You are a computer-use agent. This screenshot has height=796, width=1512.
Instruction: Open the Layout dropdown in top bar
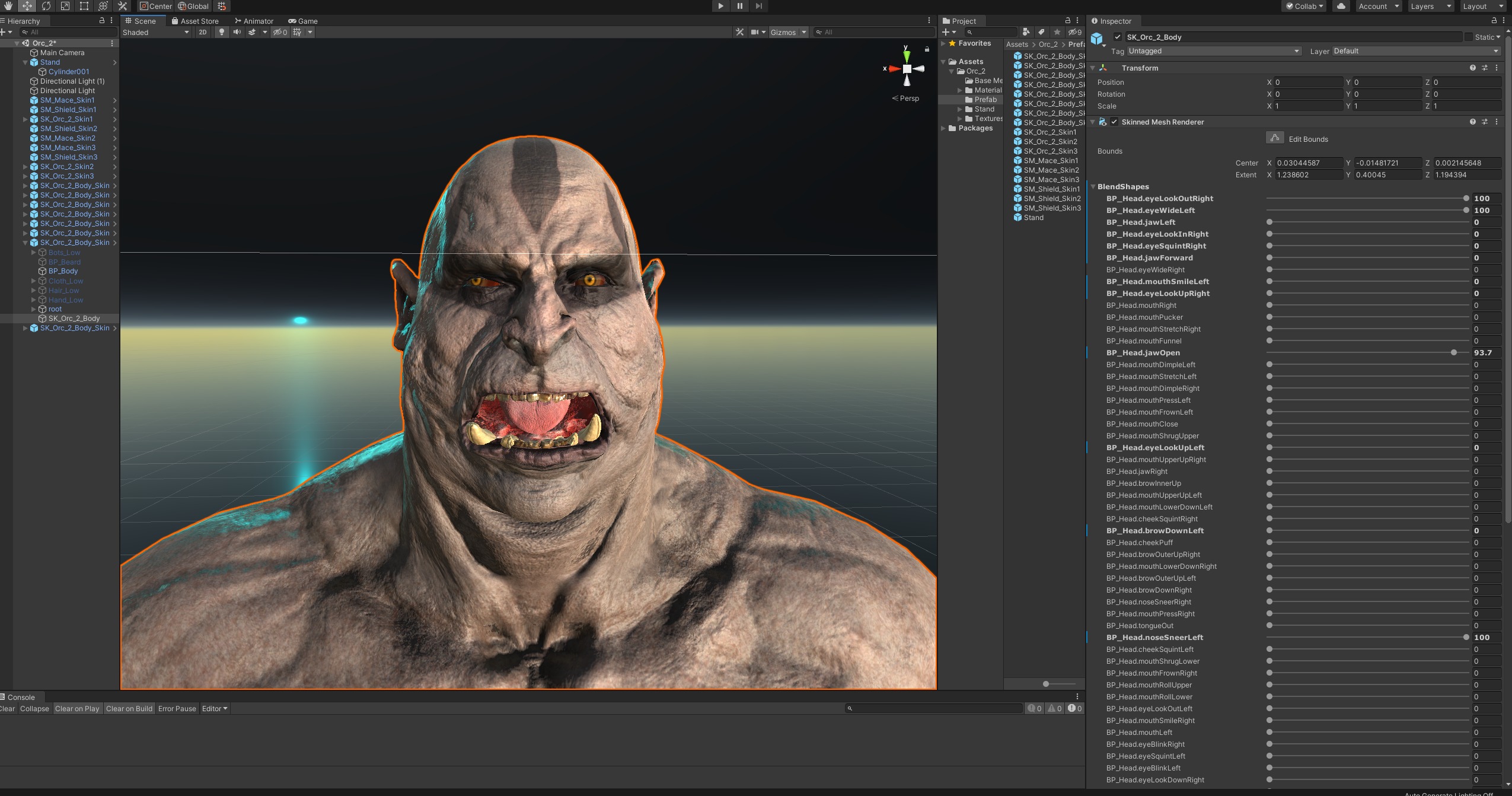[1482, 6]
